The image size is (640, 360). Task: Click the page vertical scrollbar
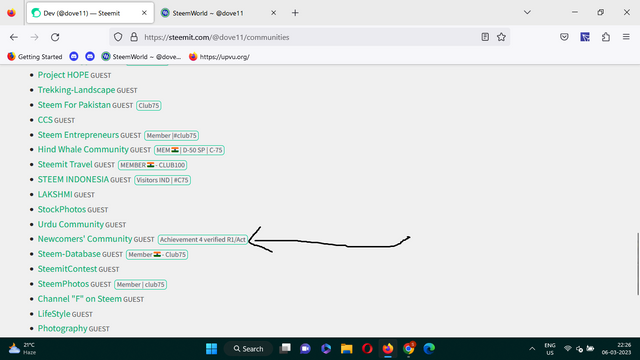(637, 263)
